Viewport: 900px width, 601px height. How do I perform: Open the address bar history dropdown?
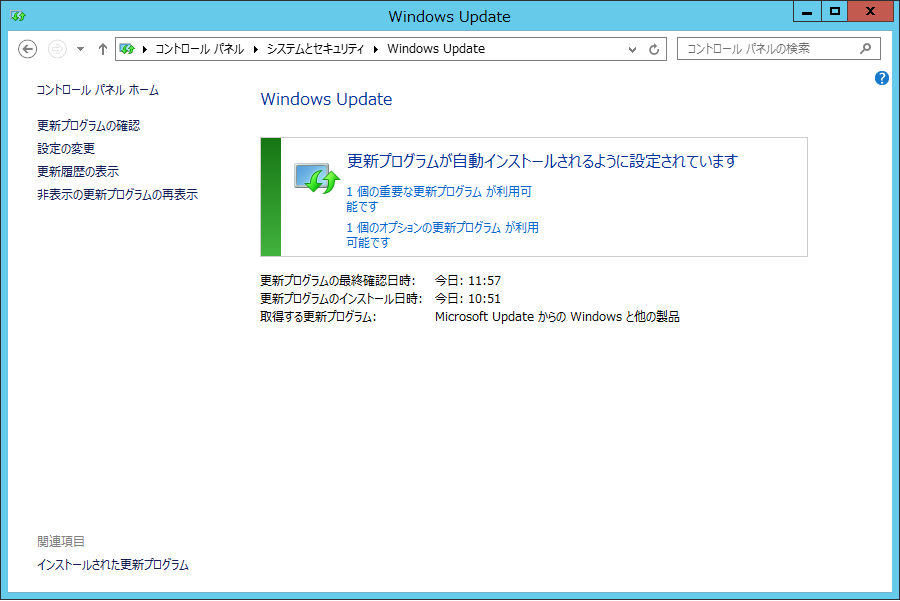(x=633, y=49)
